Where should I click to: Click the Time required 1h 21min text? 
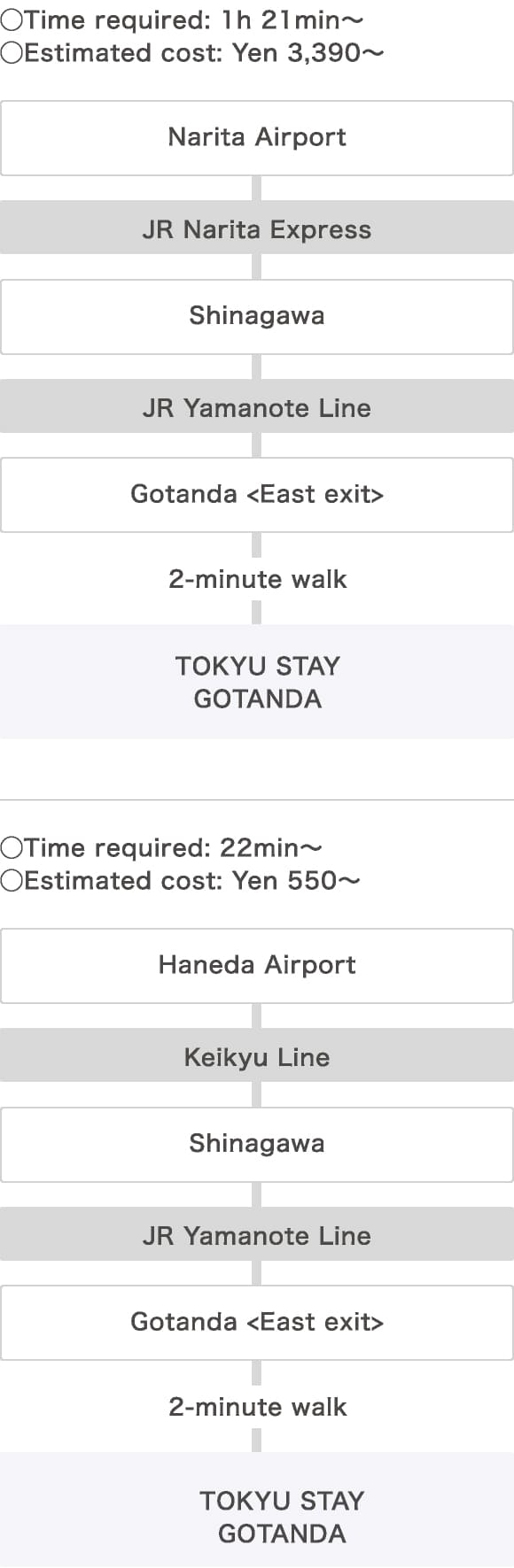[x=193, y=19]
